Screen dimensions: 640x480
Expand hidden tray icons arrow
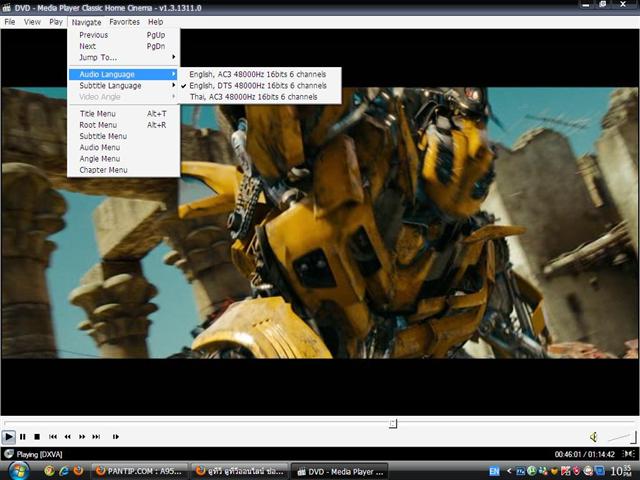[509, 471]
